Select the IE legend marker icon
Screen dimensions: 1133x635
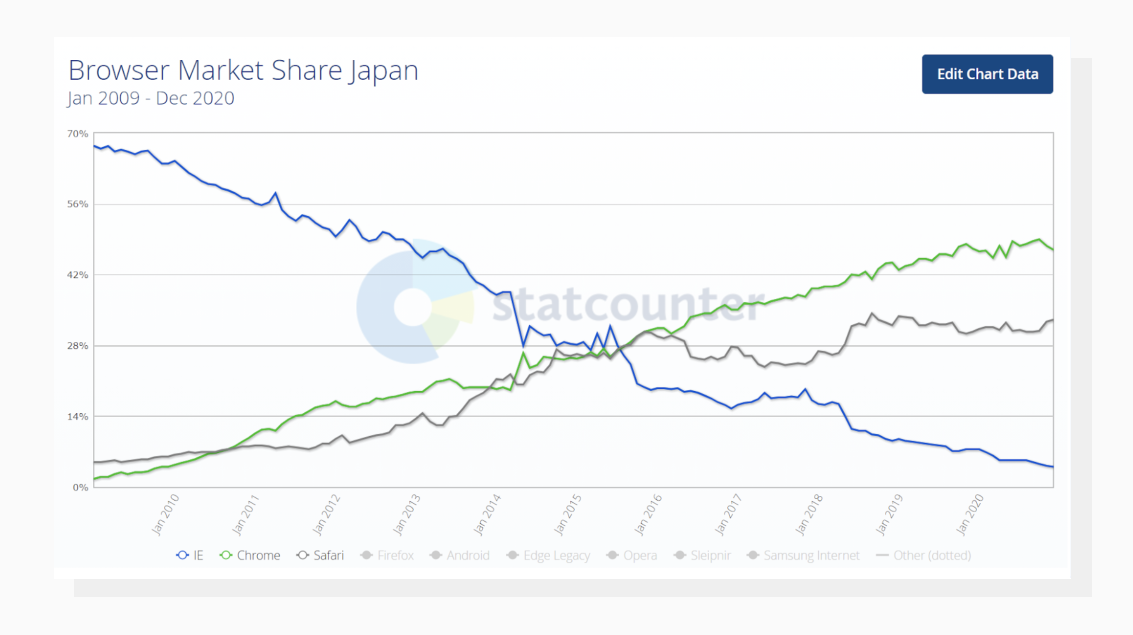tap(182, 555)
